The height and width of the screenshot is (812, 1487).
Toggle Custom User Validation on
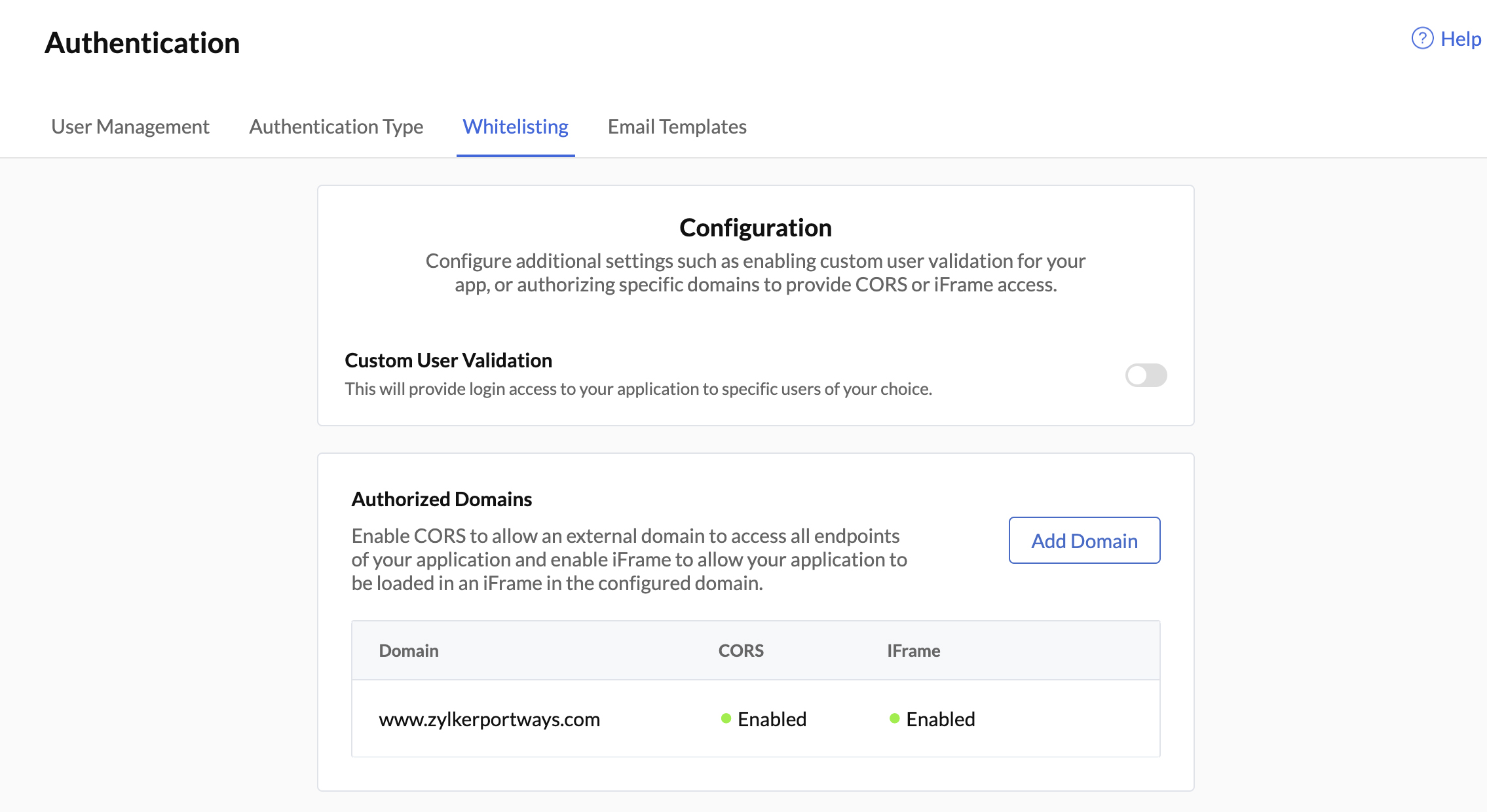[x=1145, y=375]
